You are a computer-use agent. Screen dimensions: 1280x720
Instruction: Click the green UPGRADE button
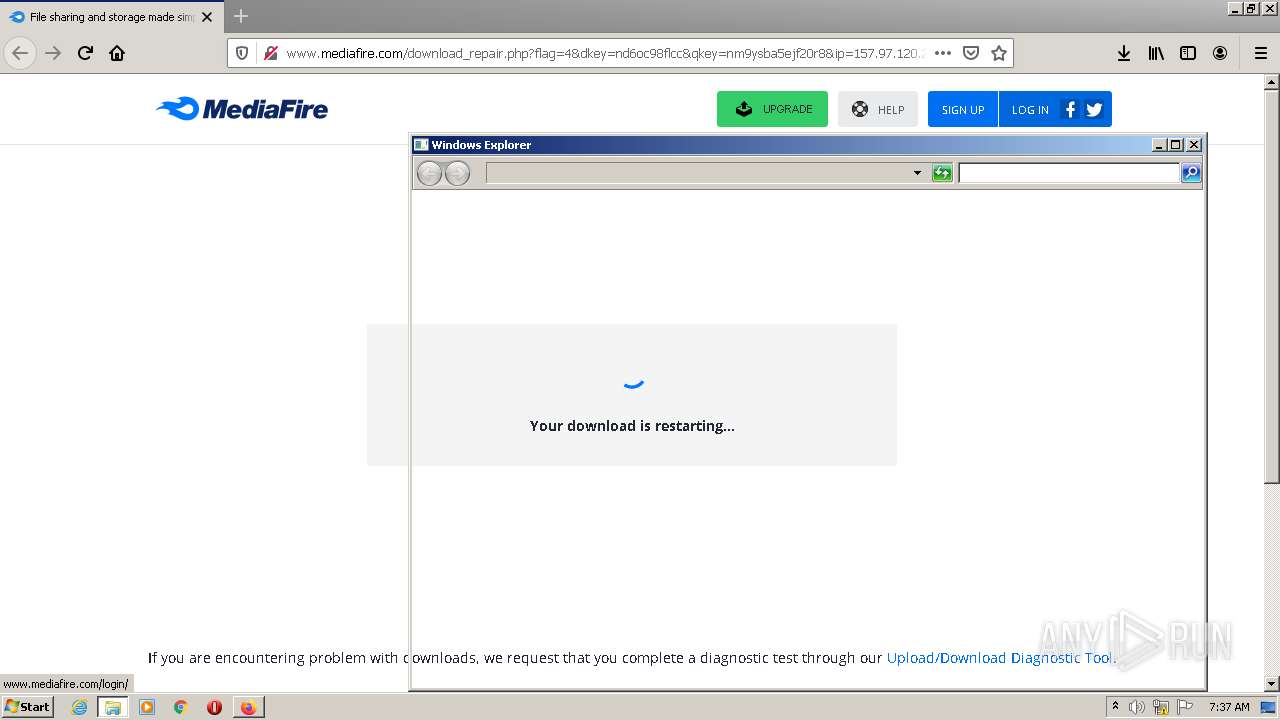pyautogui.click(x=772, y=109)
